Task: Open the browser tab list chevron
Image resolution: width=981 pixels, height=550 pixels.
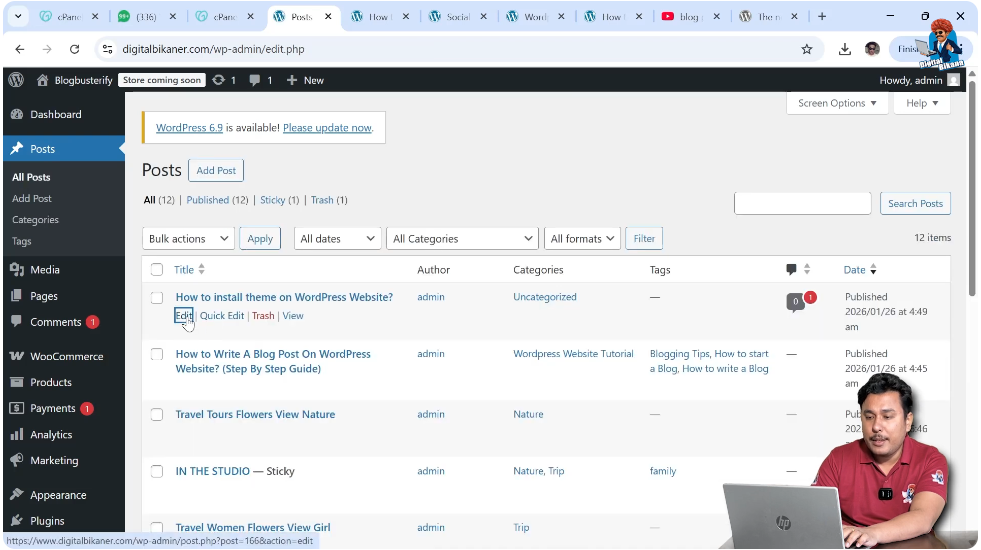Action: click(18, 16)
